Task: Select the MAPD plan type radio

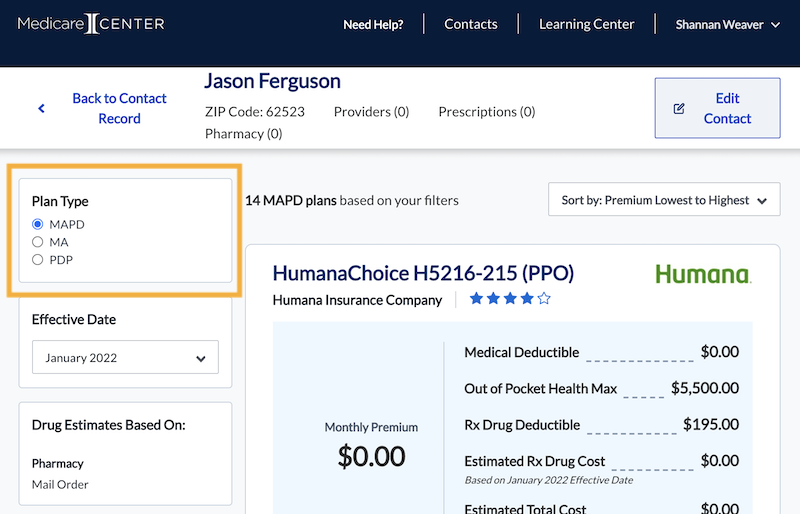Action: click(37, 224)
